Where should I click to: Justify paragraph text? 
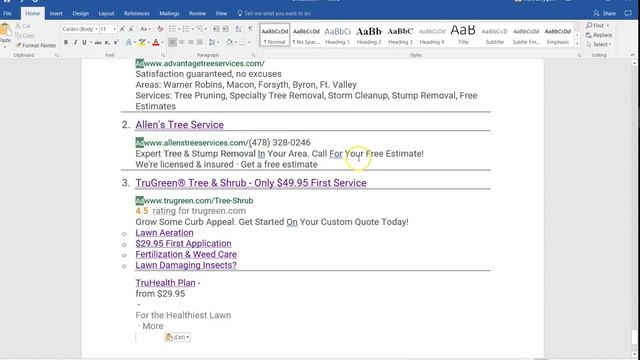(200, 42)
